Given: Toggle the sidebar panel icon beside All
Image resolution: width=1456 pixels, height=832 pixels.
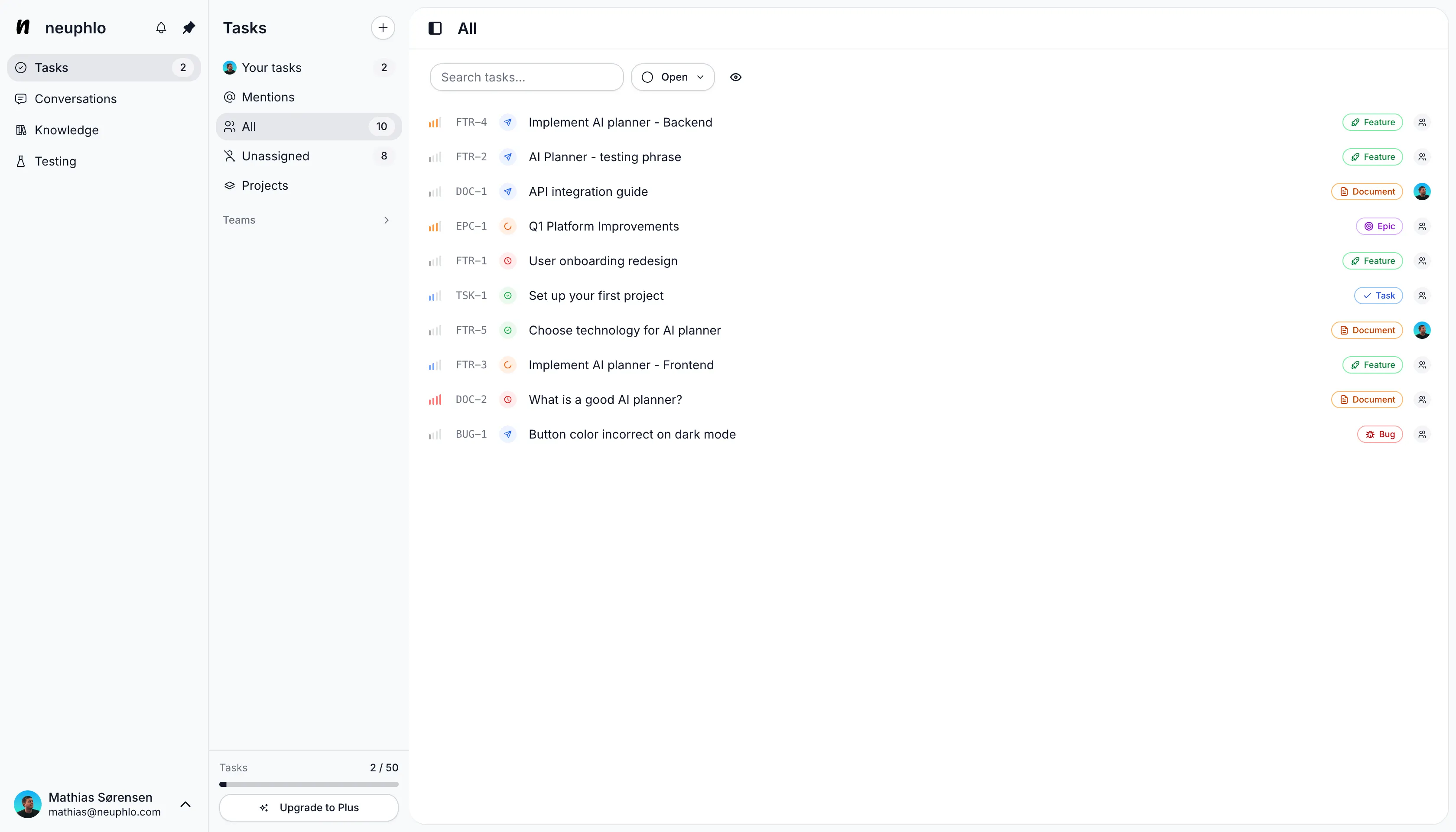Looking at the screenshot, I should coord(435,28).
